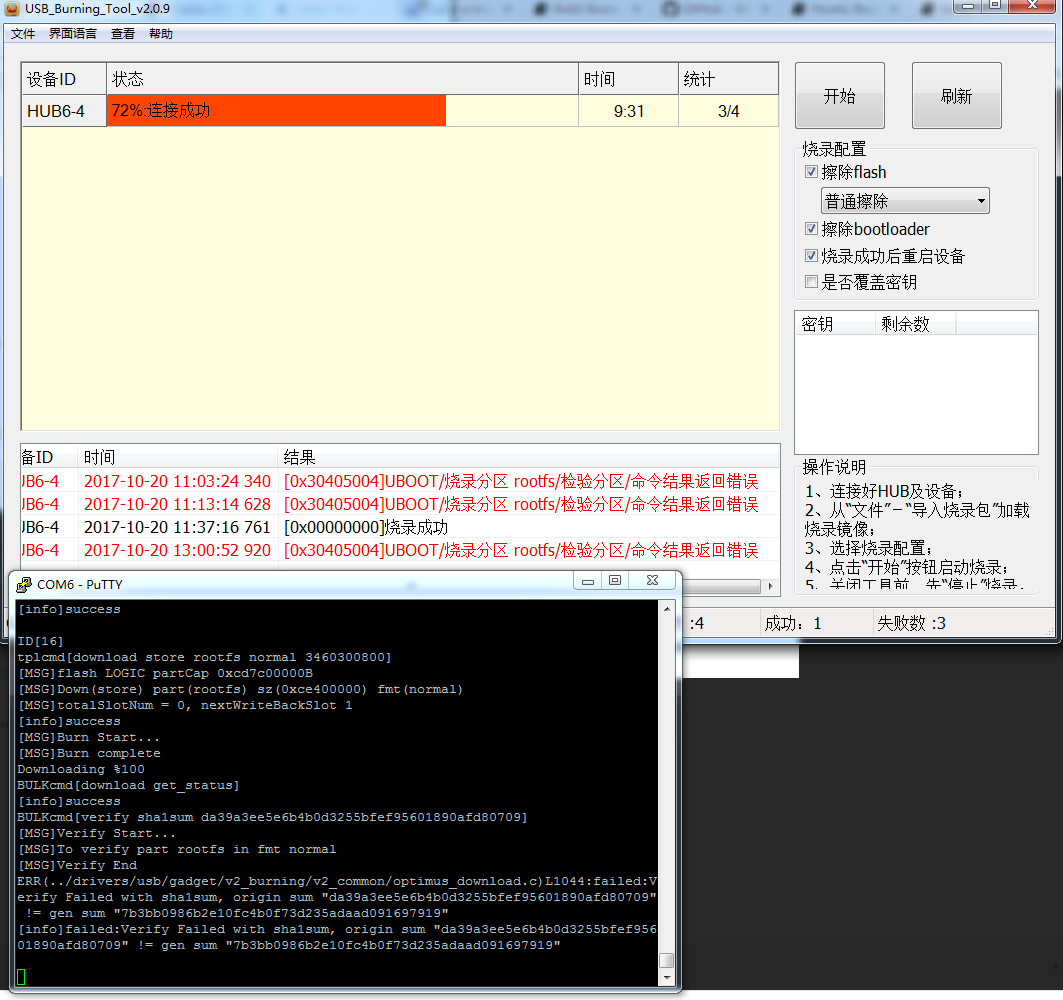The width and height of the screenshot is (1063, 1000).
Task: Maximize the COM6 PuTTY window
Action: pyautogui.click(x=615, y=581)
